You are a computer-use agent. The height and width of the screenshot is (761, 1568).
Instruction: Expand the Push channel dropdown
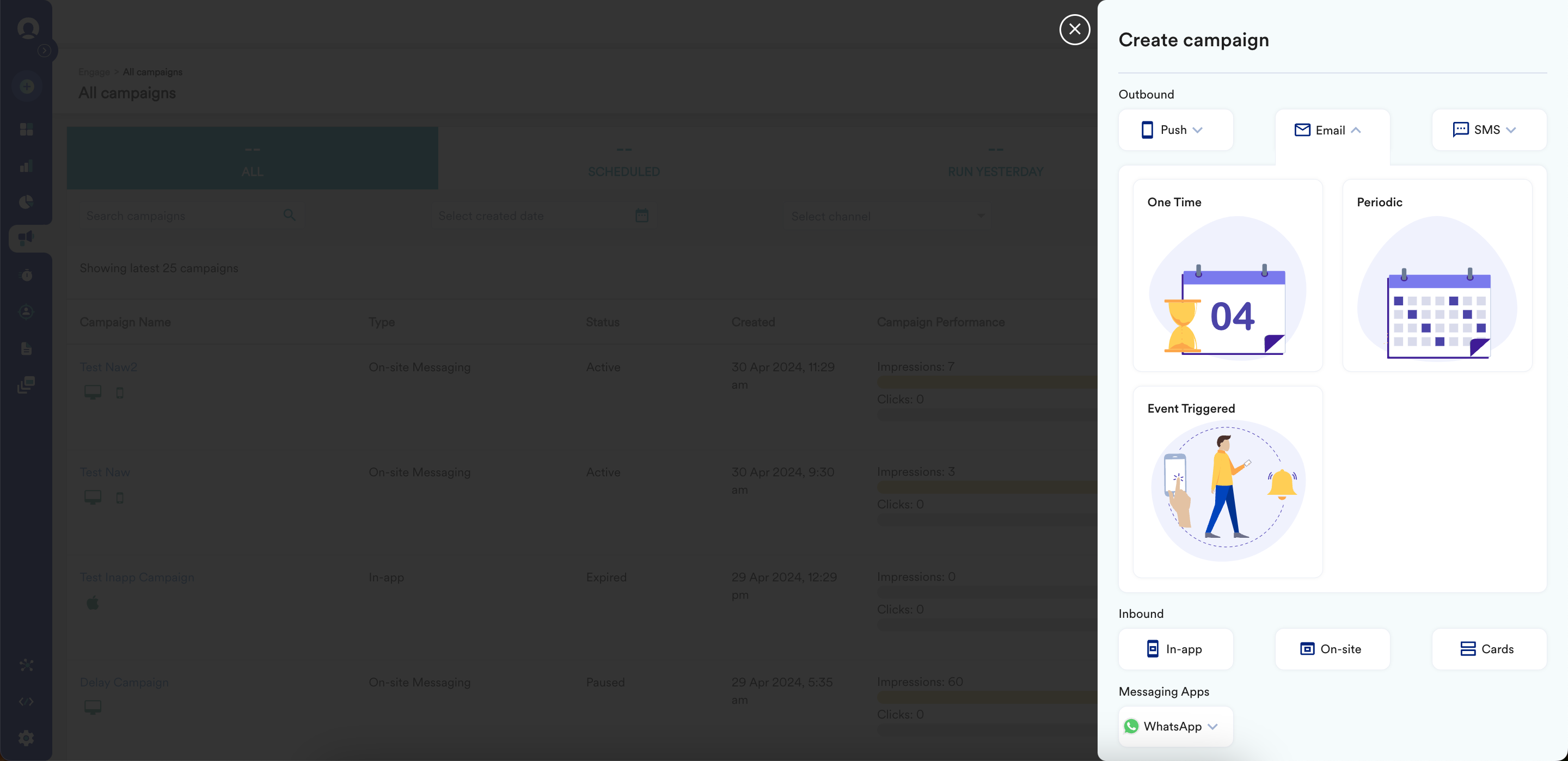(x=1175, y=130)
